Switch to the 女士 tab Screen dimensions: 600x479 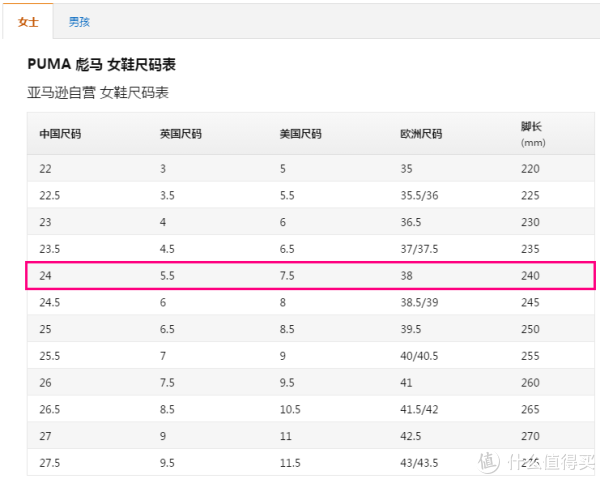click(28, 21)
